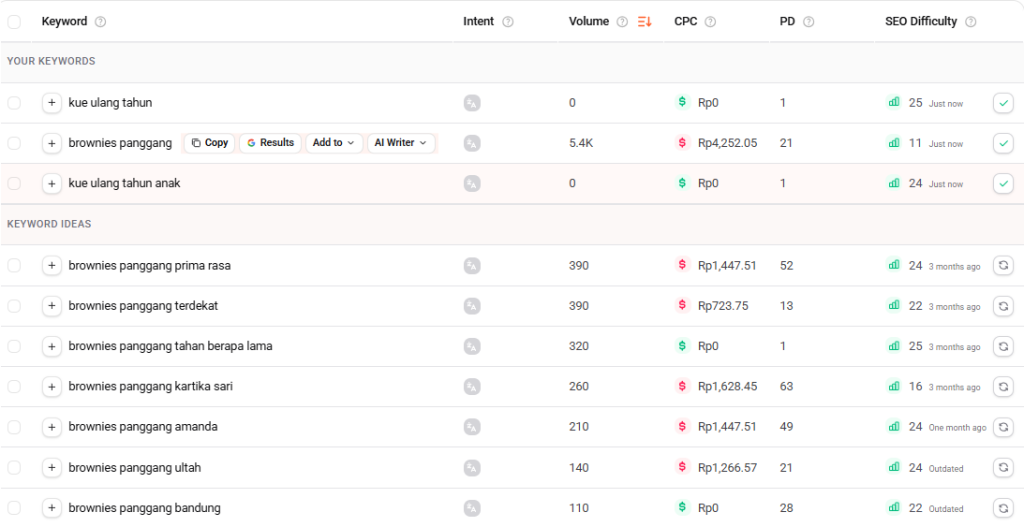1024x527 pixels.
Task: Add 'brownies panggang amanda' with plus button
Action: (52, 427)
